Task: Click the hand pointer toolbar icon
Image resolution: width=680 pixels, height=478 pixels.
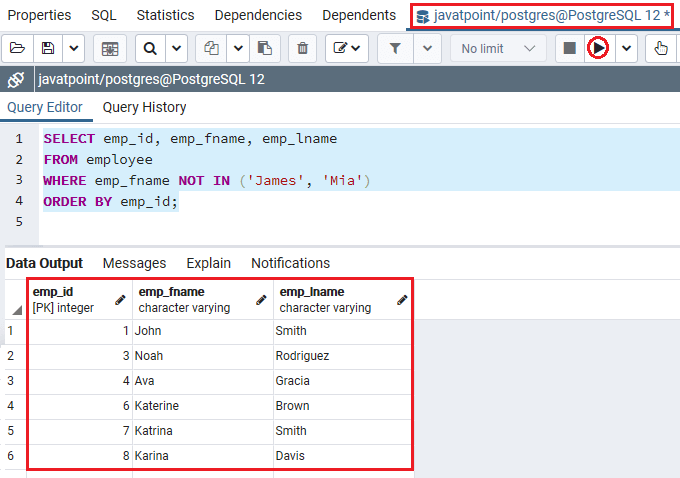Action: (x=661, y=48)
